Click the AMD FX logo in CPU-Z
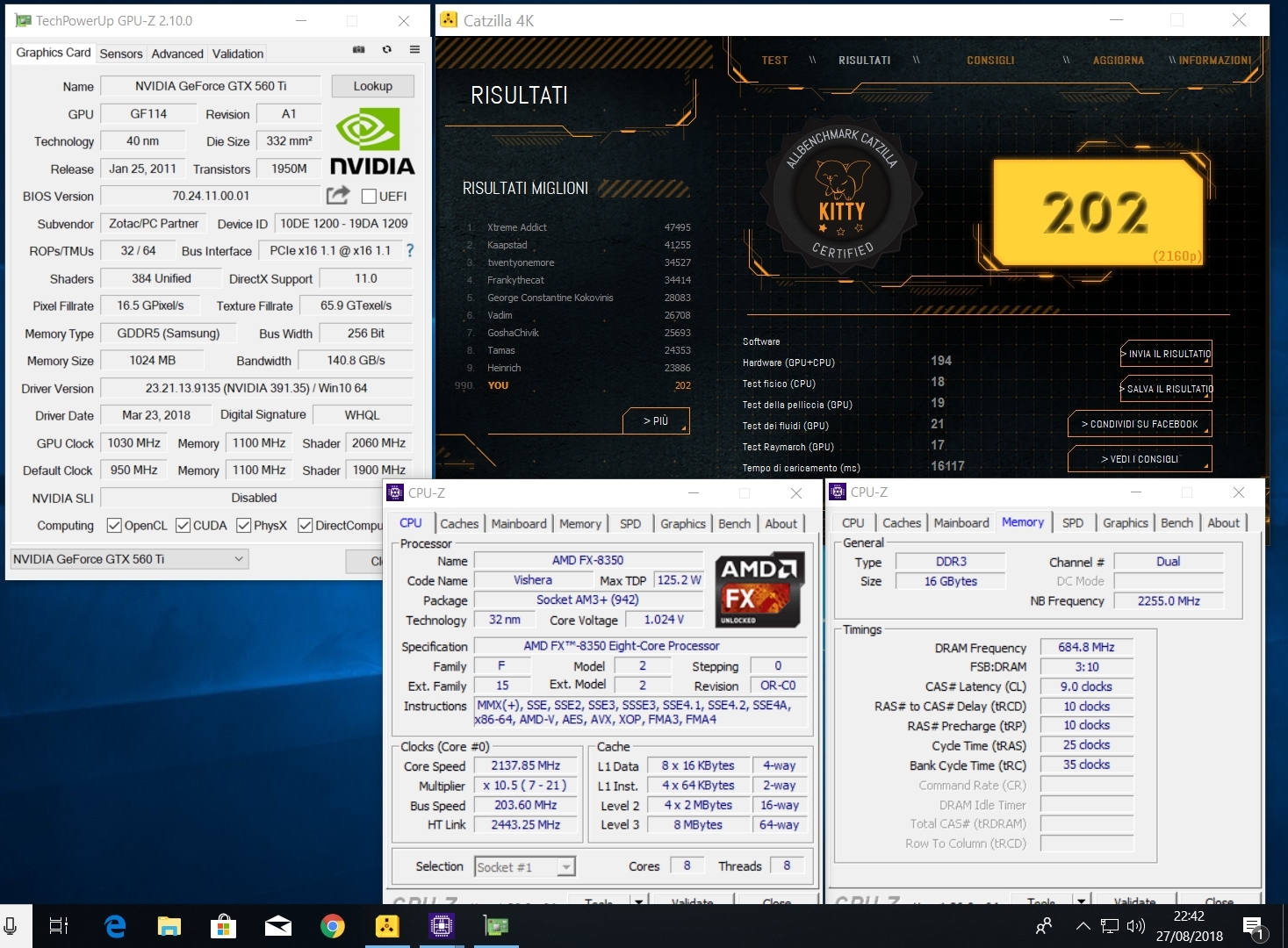The height and width of the screenshot is (948, 1288). click(x=759, y=590)
